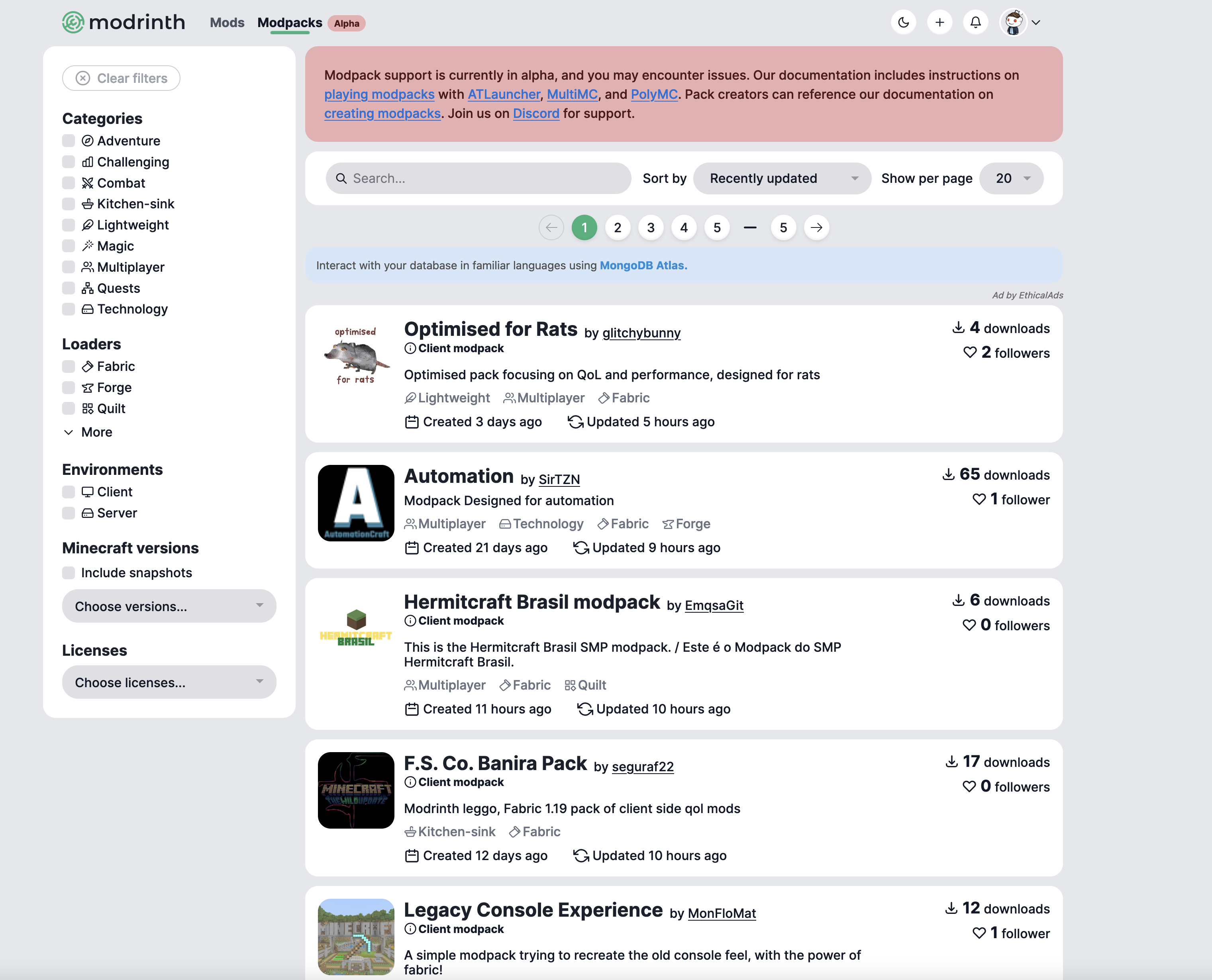This screenshot has width=1212, height=980.
Task: Click the user avatar icon
Action: pyautogui.click(x=1014, y=23)
